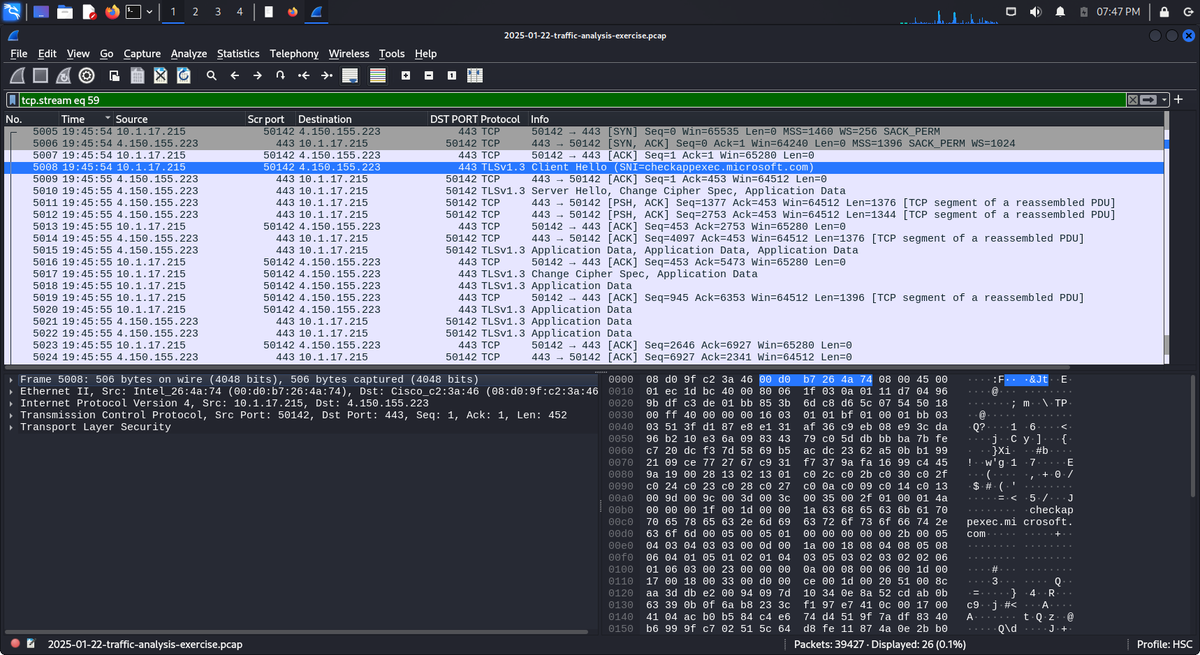Open Capture Options gear icon

(87, 75)
